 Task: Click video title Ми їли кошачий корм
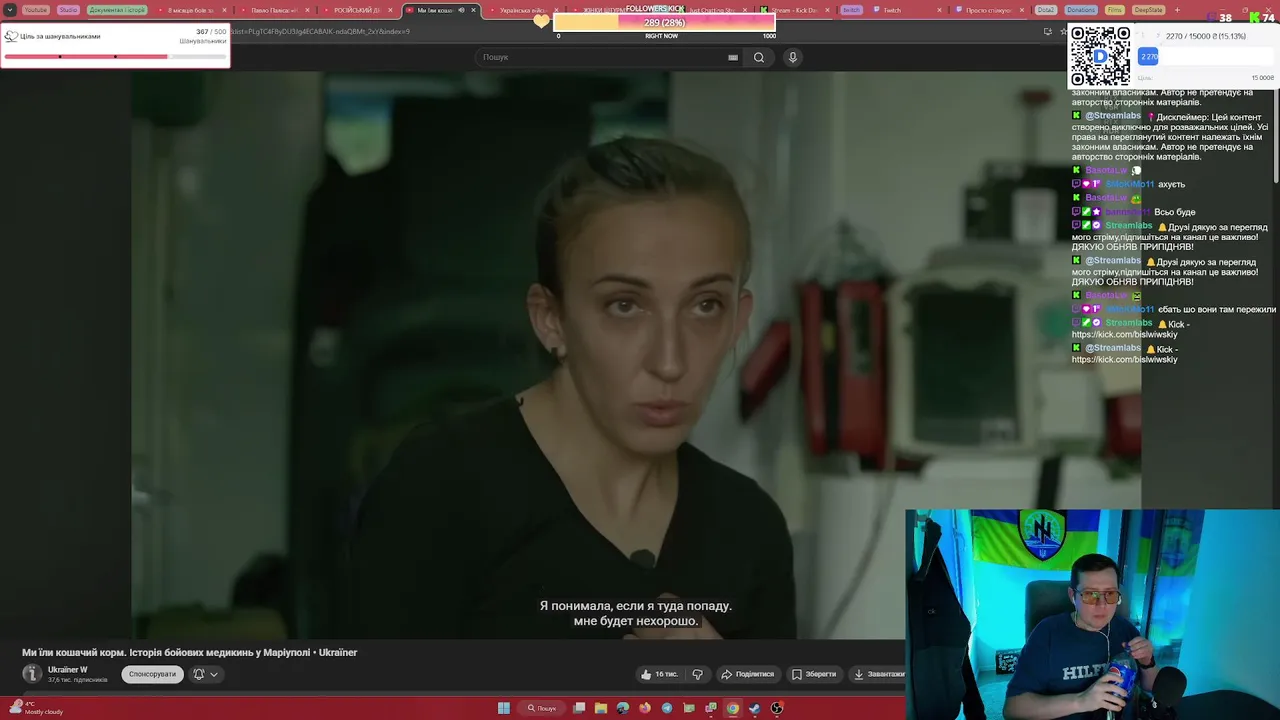coord(190,652)
